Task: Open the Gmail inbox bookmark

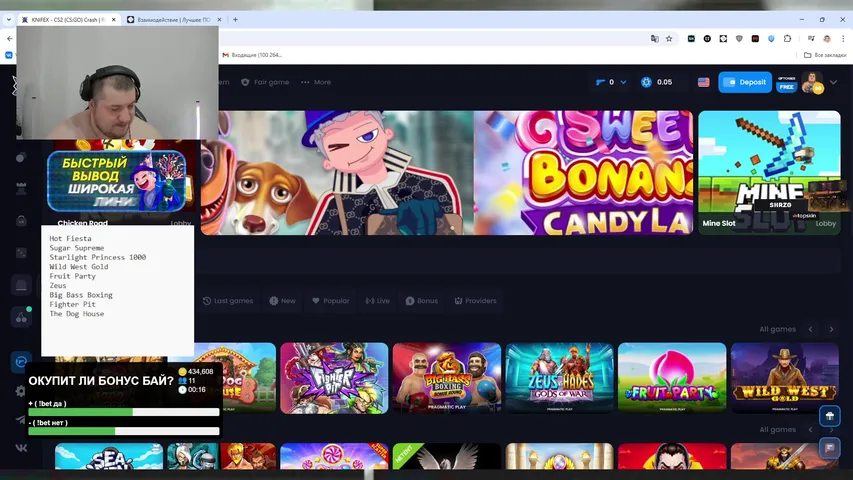Action: (x=252, y=55)
